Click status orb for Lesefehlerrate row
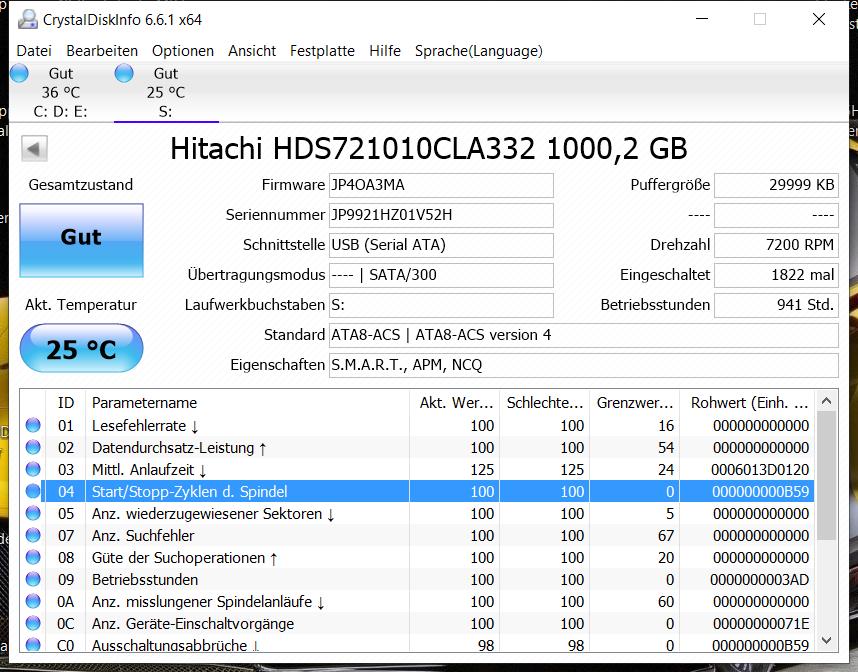Screen dimensions: 858x672 [x=33, y=425]
